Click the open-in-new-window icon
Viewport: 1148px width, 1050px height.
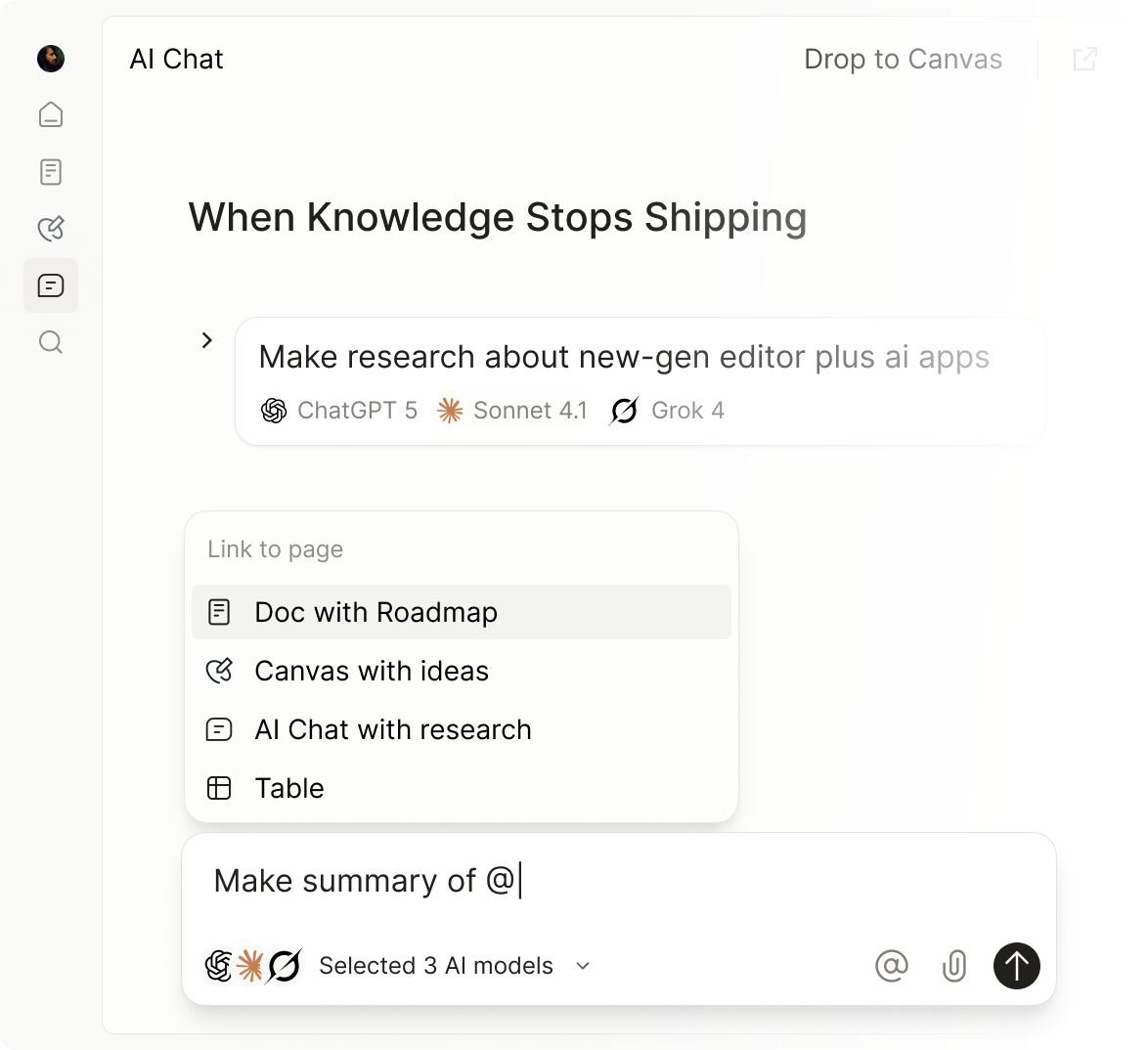(x=1085, y=60)
